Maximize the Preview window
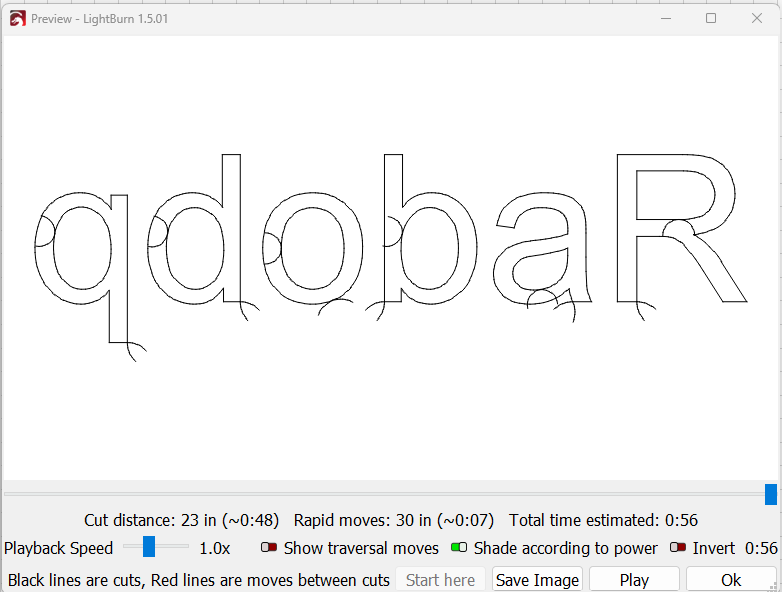The image size is (782, 592). (x=711, y=18)
